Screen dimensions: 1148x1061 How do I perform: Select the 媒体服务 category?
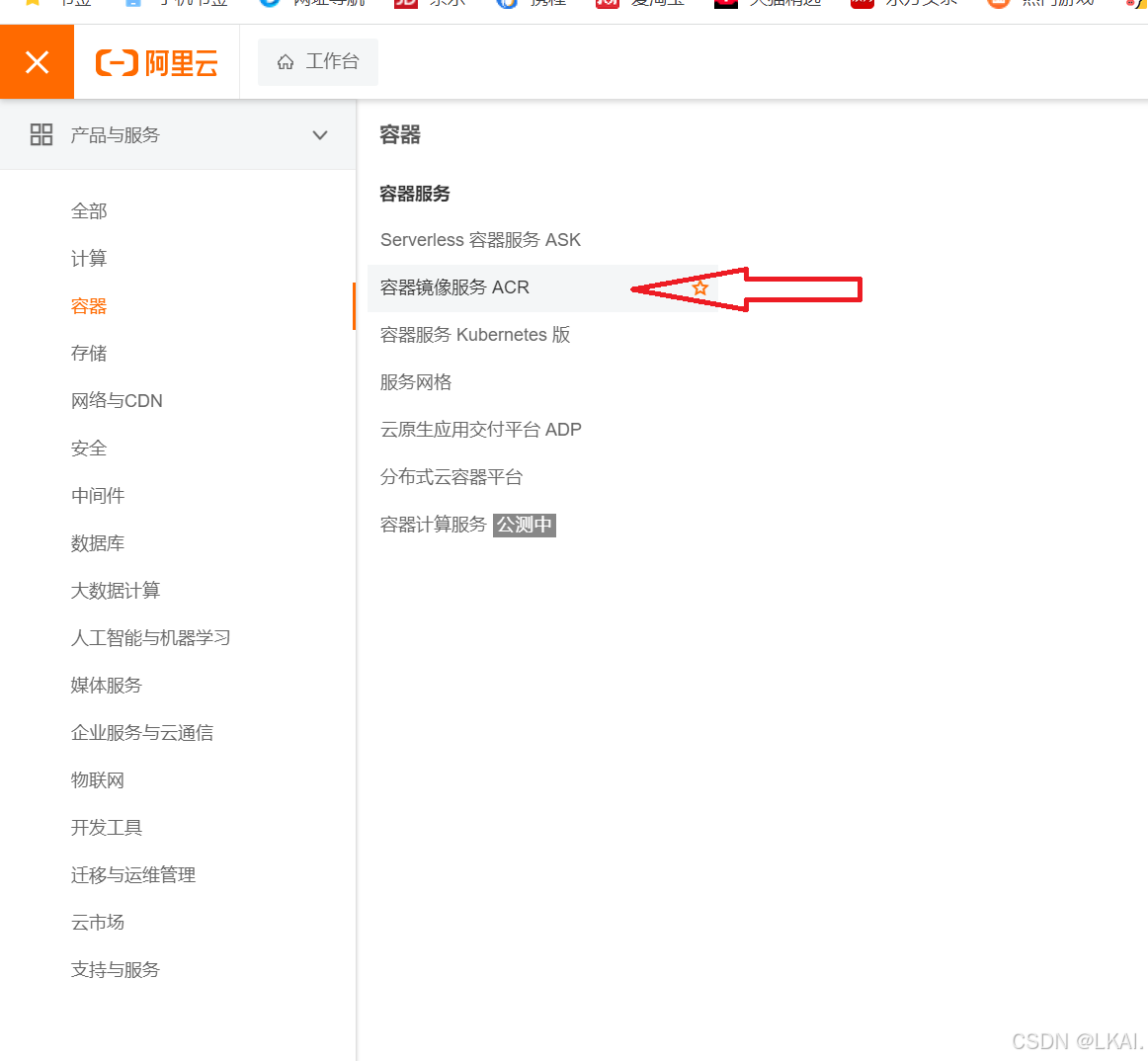click(x=106, y=686)
